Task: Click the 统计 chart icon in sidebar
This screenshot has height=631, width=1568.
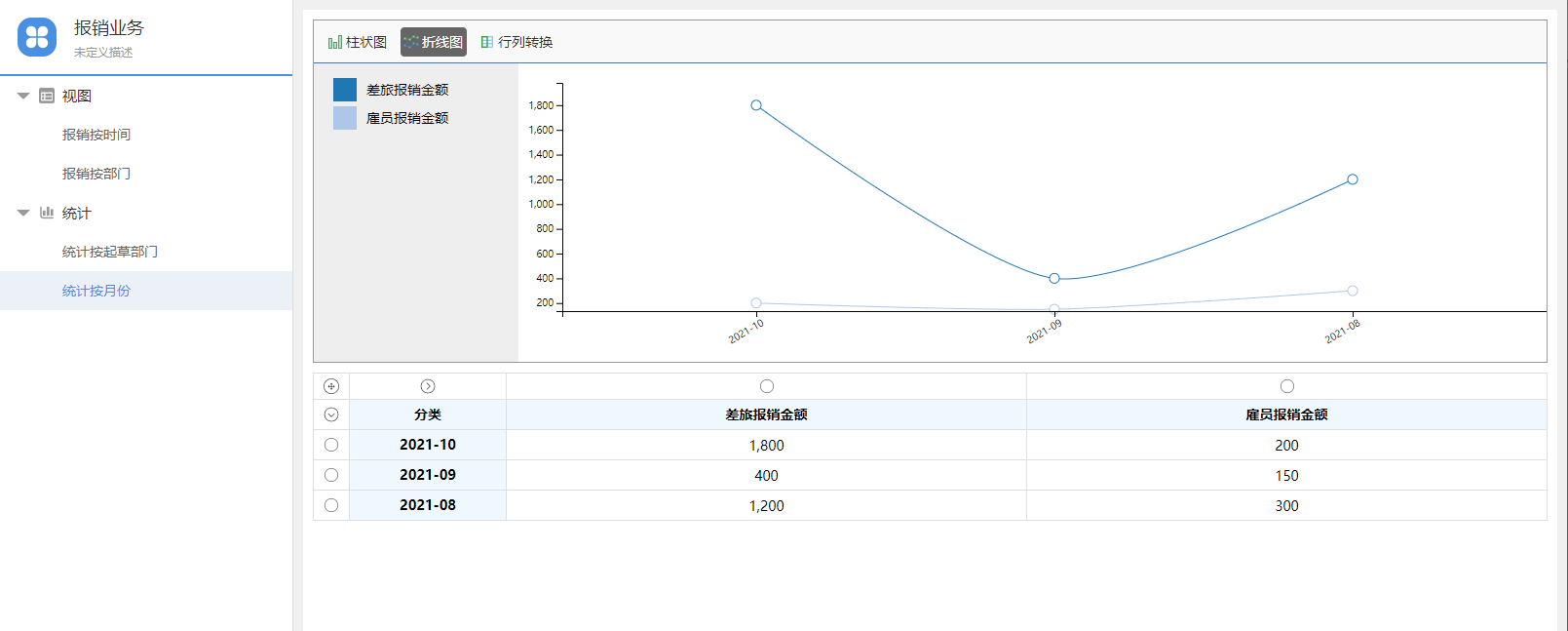Action: 47,213
